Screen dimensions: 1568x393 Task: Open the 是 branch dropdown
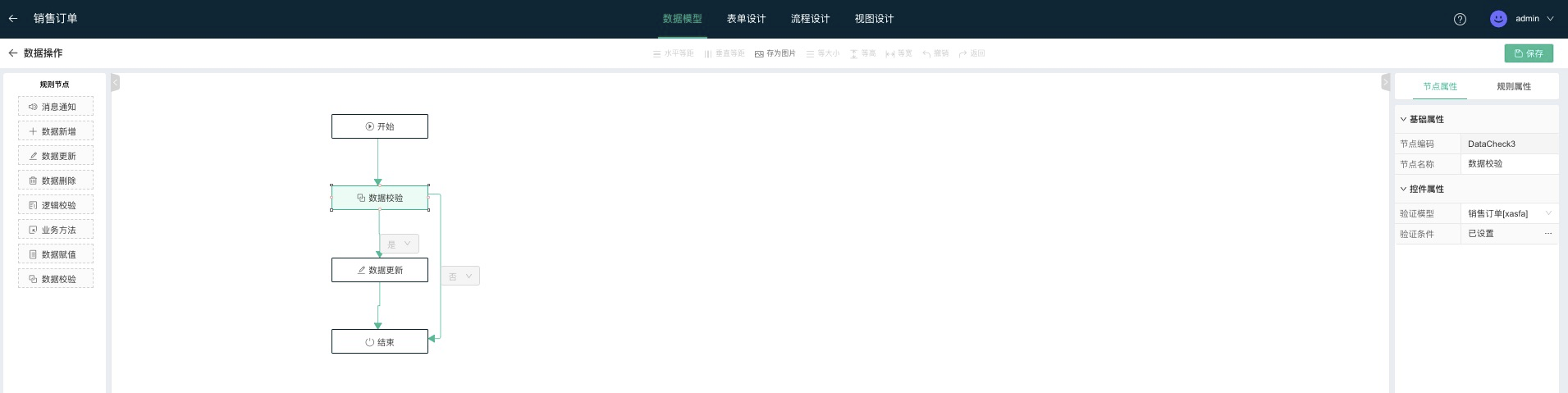400,244
